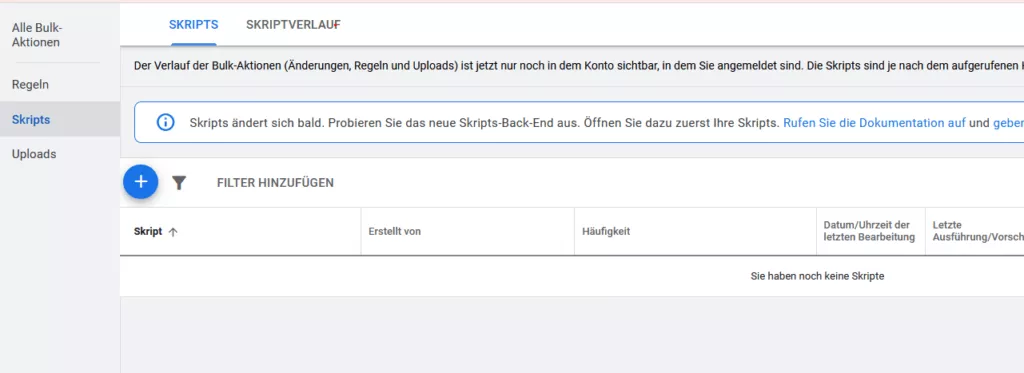Click the partially visible 'geben' link
1024x373 pixels.
1008,122
